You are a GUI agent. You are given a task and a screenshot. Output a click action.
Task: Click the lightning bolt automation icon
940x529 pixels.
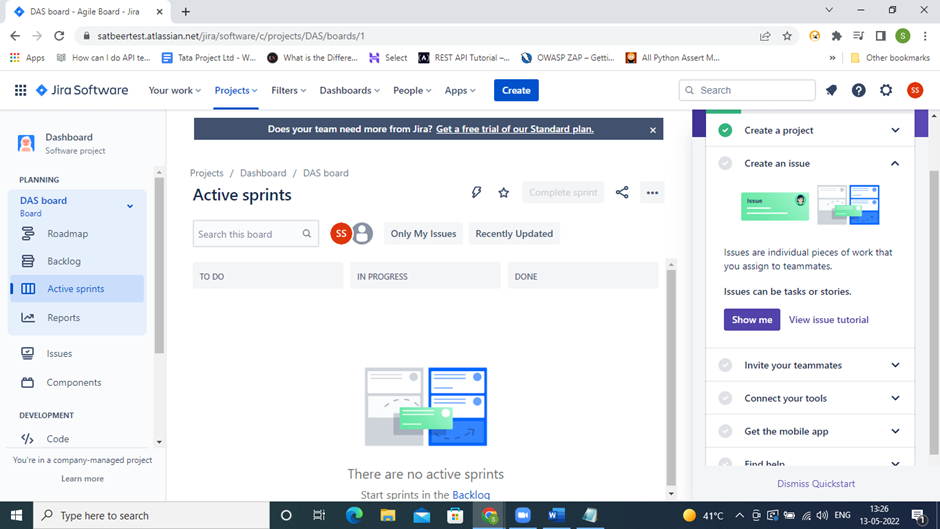(x=476, y=193)
